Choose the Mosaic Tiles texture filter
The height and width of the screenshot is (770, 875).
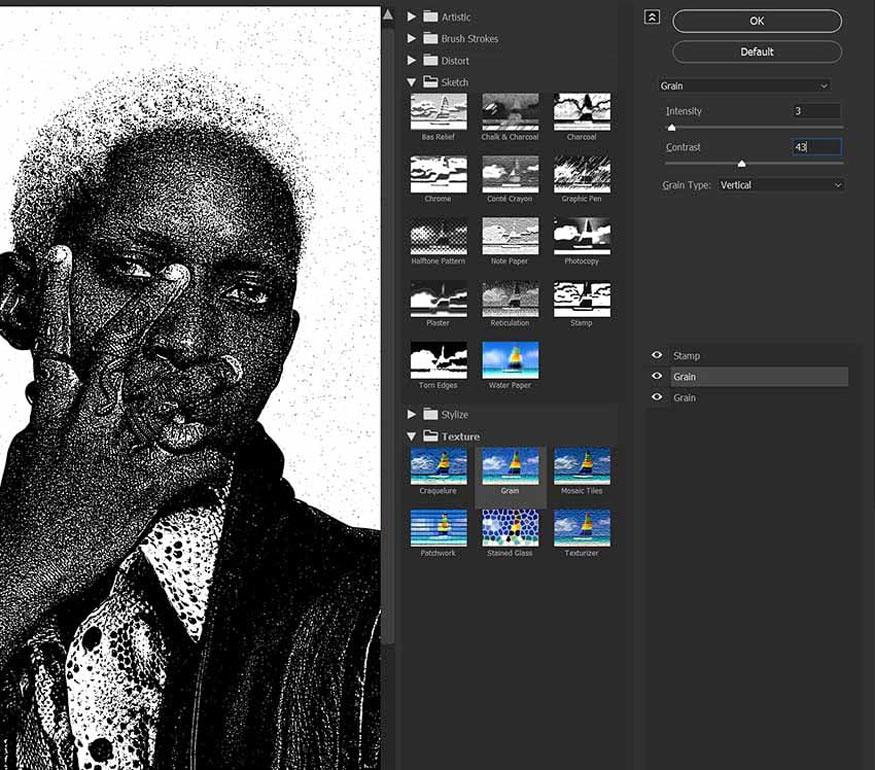[x=582, y=466]
